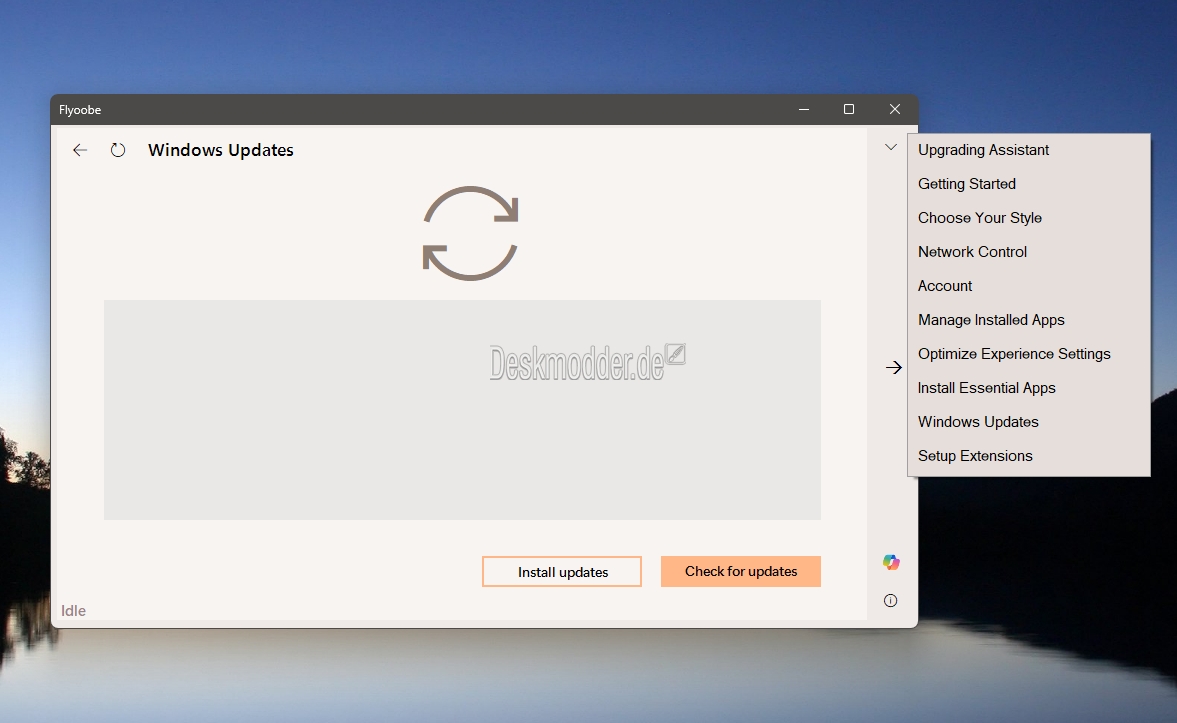Go to next page with right arrow icon
1177x723 pixels.
tap(893, 367)
